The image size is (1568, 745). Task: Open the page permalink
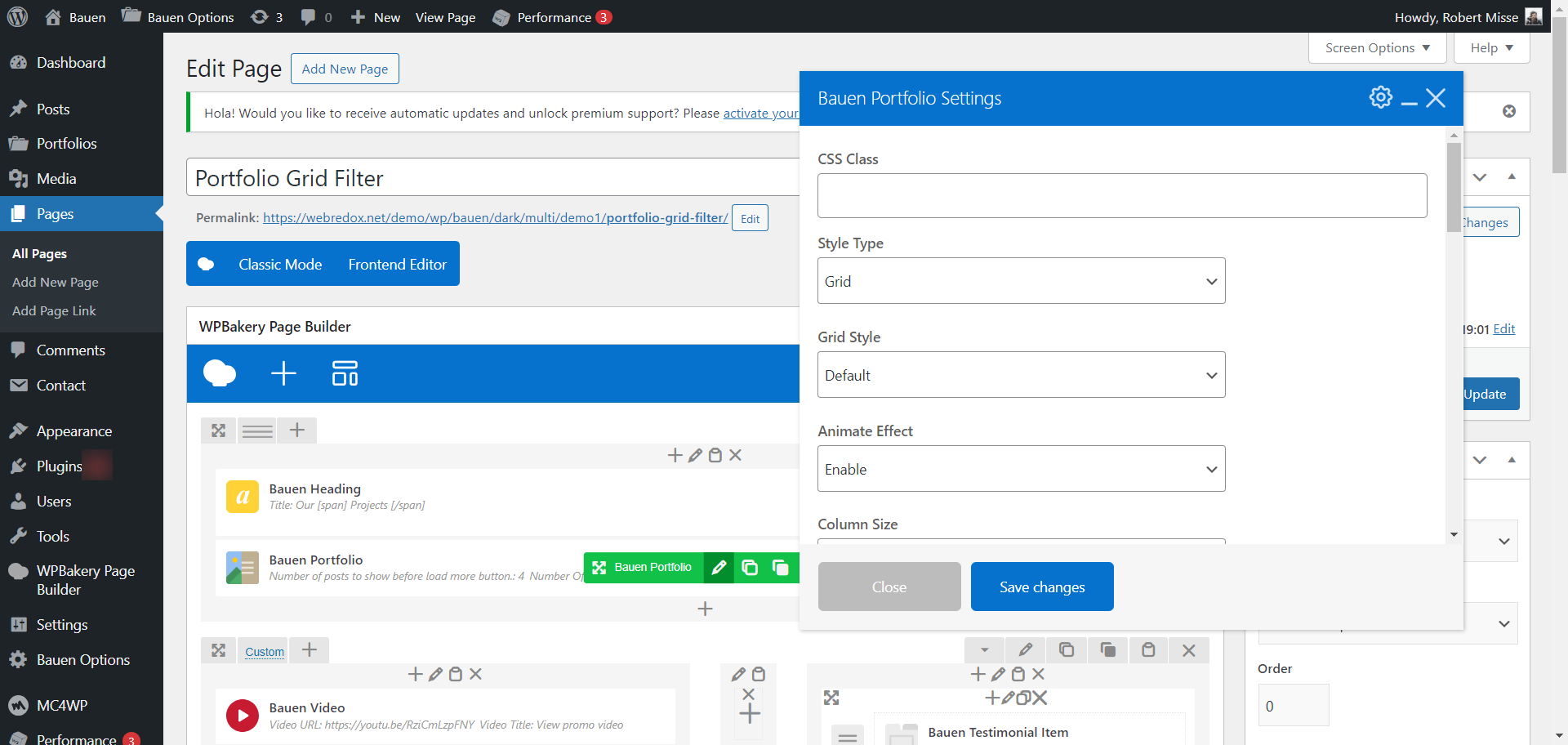pyautogui.click(x=495, y=218)
